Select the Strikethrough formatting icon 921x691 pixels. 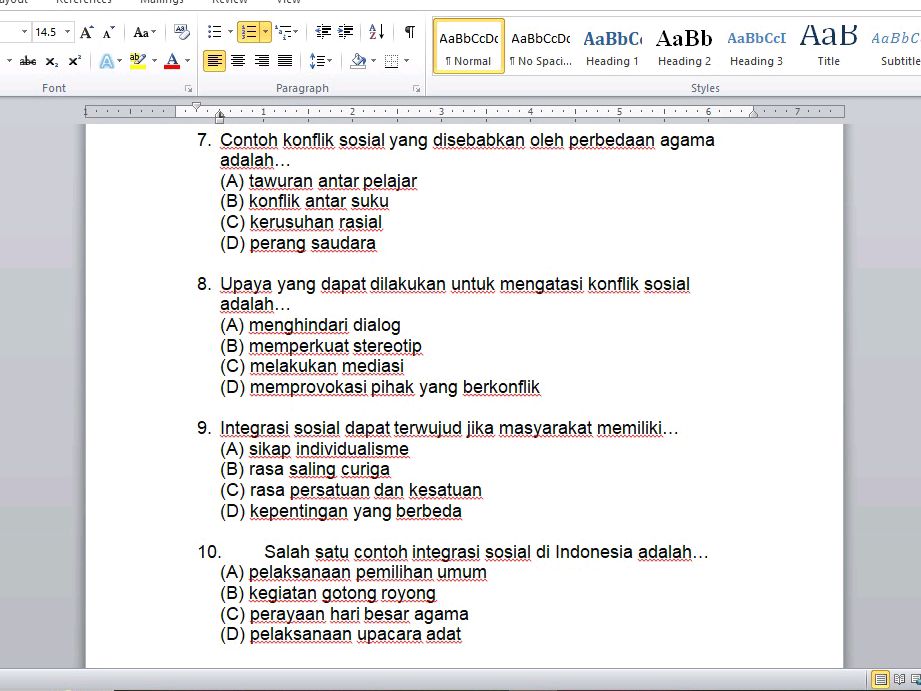[28, 60]
